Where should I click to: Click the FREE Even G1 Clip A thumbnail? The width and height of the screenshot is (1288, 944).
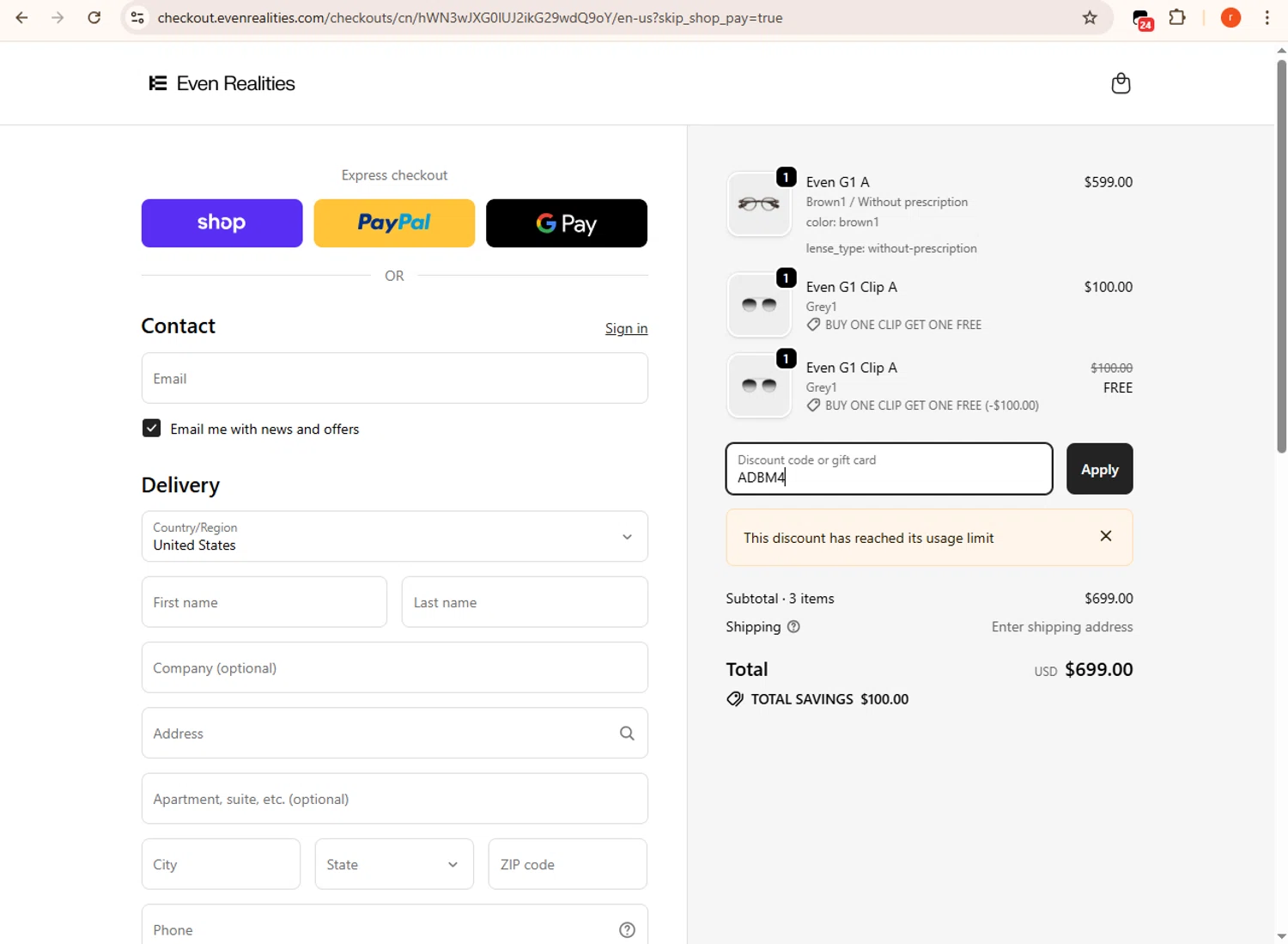click(x=759, y=386)
